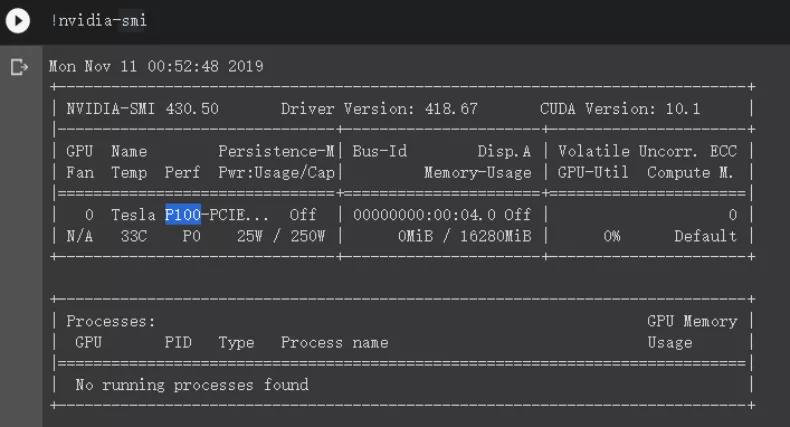Click the Tesla GPU name

click(x=133, y=215)
